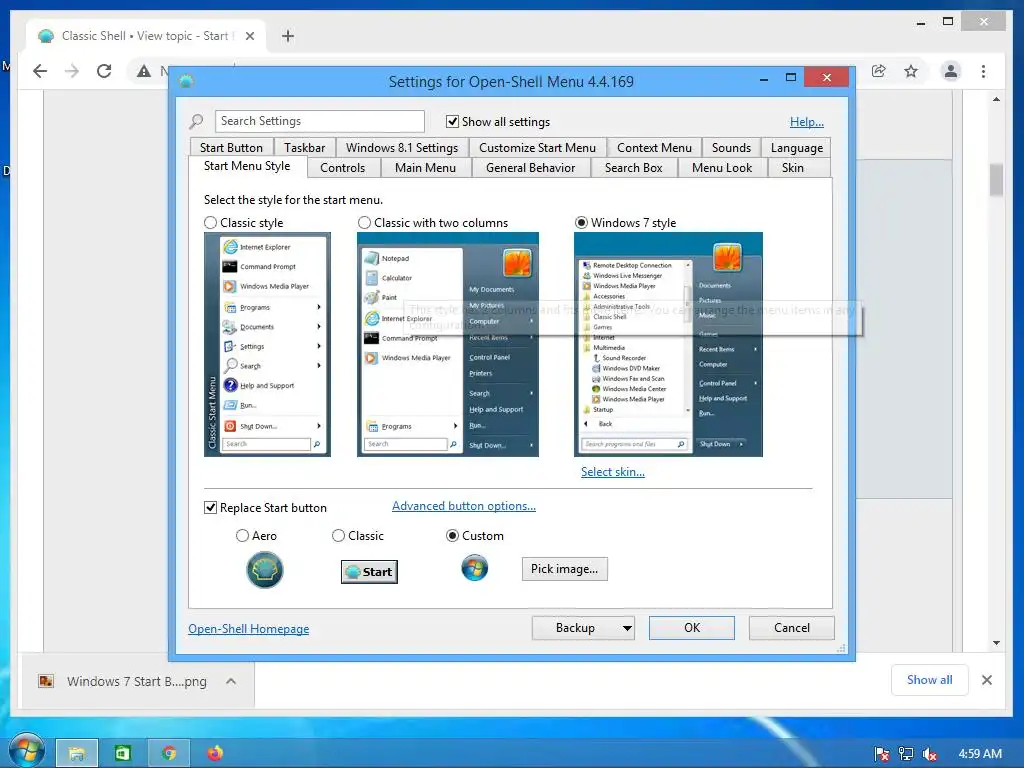Click the Chrome icon on the taskbar
This screenshot has width=1024, height=768.
pyautogui.click(x=168, y=754)
